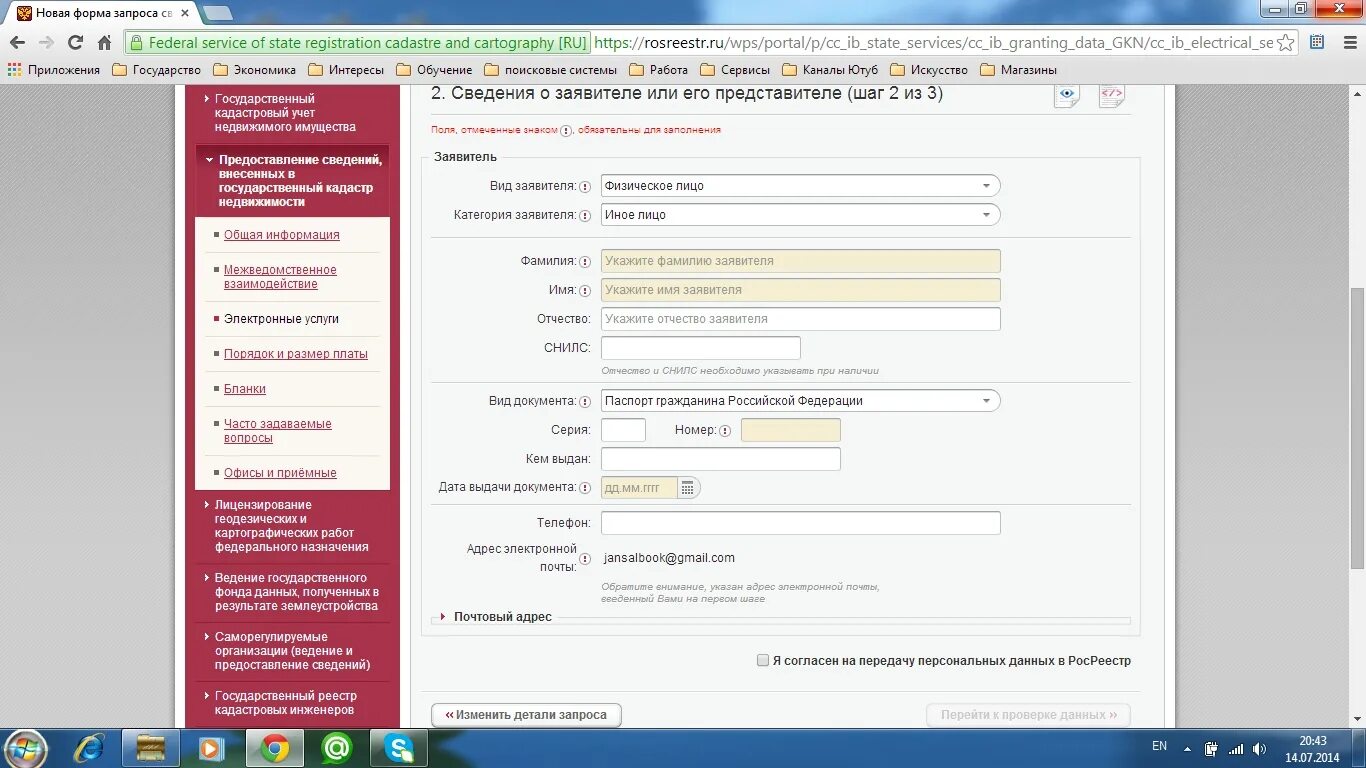1366x768 pixels.
Task: Open the Бланки link
Action: [x=245, y=389]
